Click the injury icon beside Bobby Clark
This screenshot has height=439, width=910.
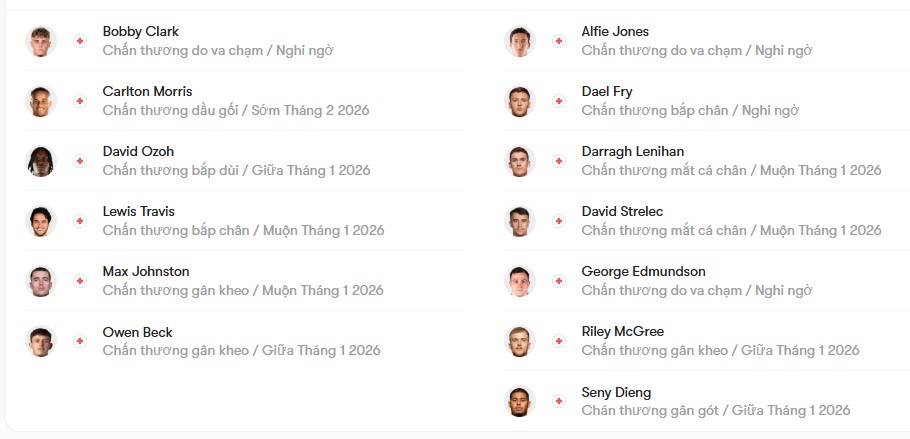tap(80, 41)
